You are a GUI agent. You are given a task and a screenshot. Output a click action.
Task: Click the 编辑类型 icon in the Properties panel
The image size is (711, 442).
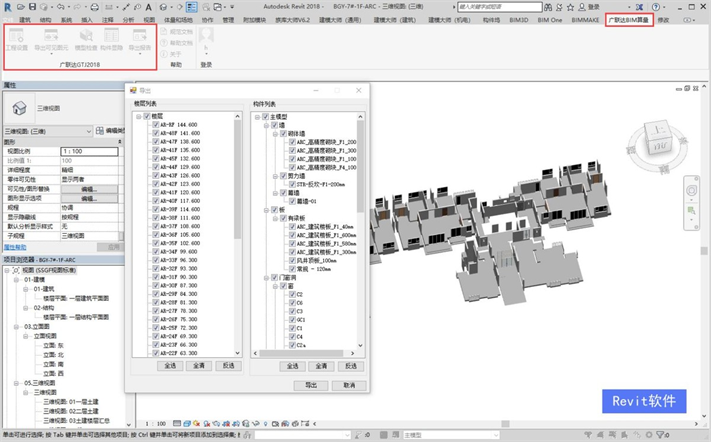point(100,131)
